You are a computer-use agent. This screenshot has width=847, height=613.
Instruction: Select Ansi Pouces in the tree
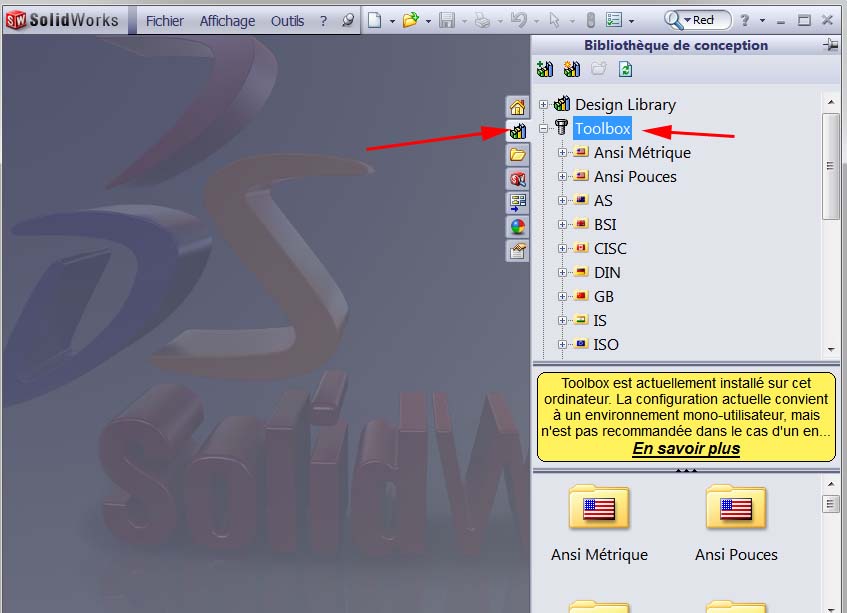[x=635, y=177]
